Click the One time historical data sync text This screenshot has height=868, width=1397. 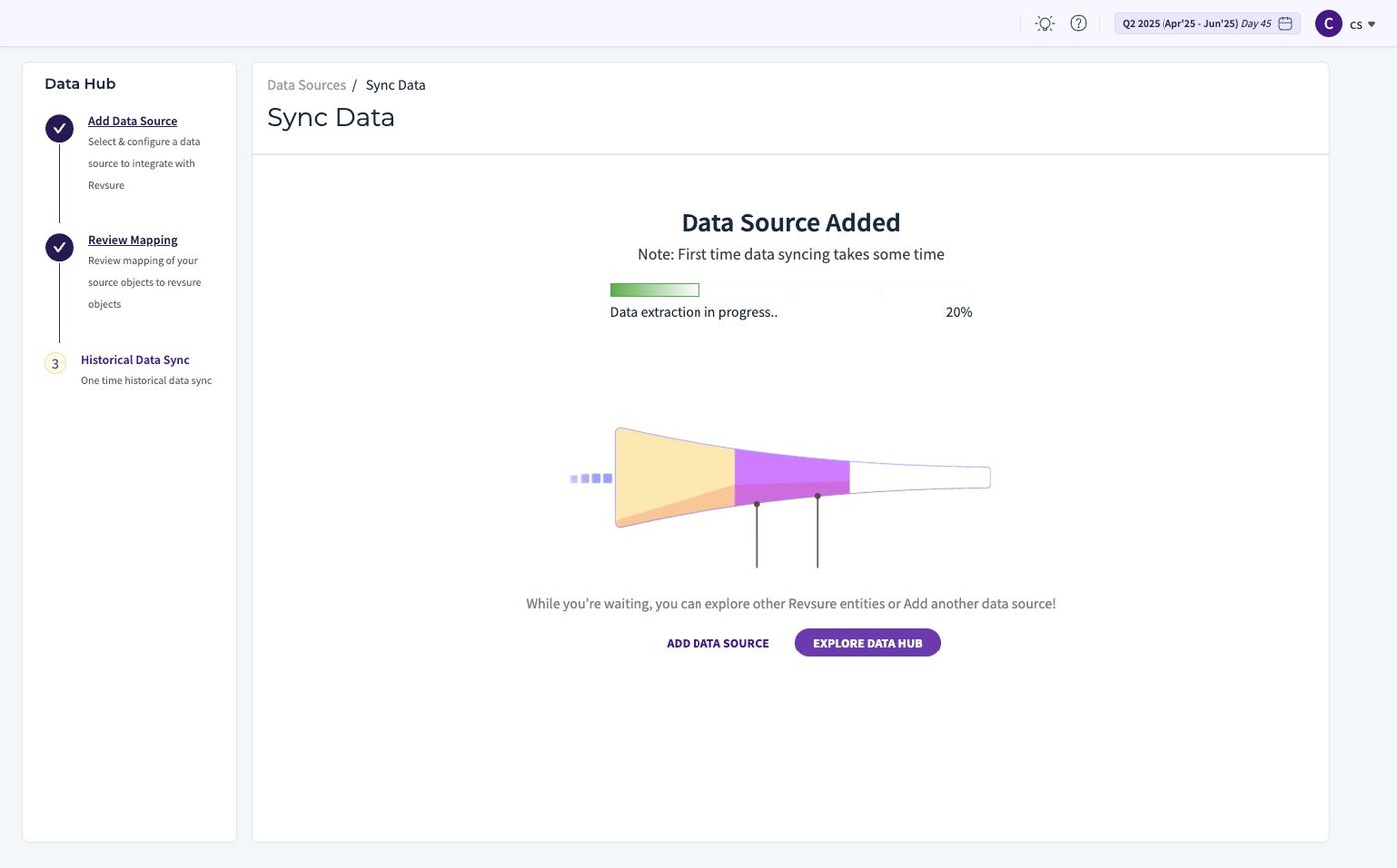point(146,381)
